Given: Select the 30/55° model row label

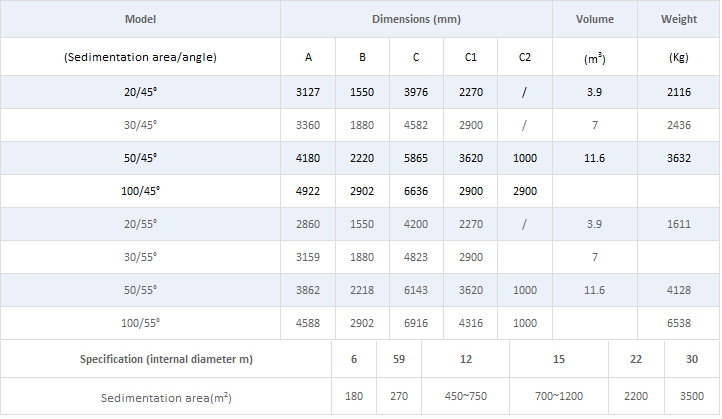Looking at the screenshot, I should (x=140, y=257).
